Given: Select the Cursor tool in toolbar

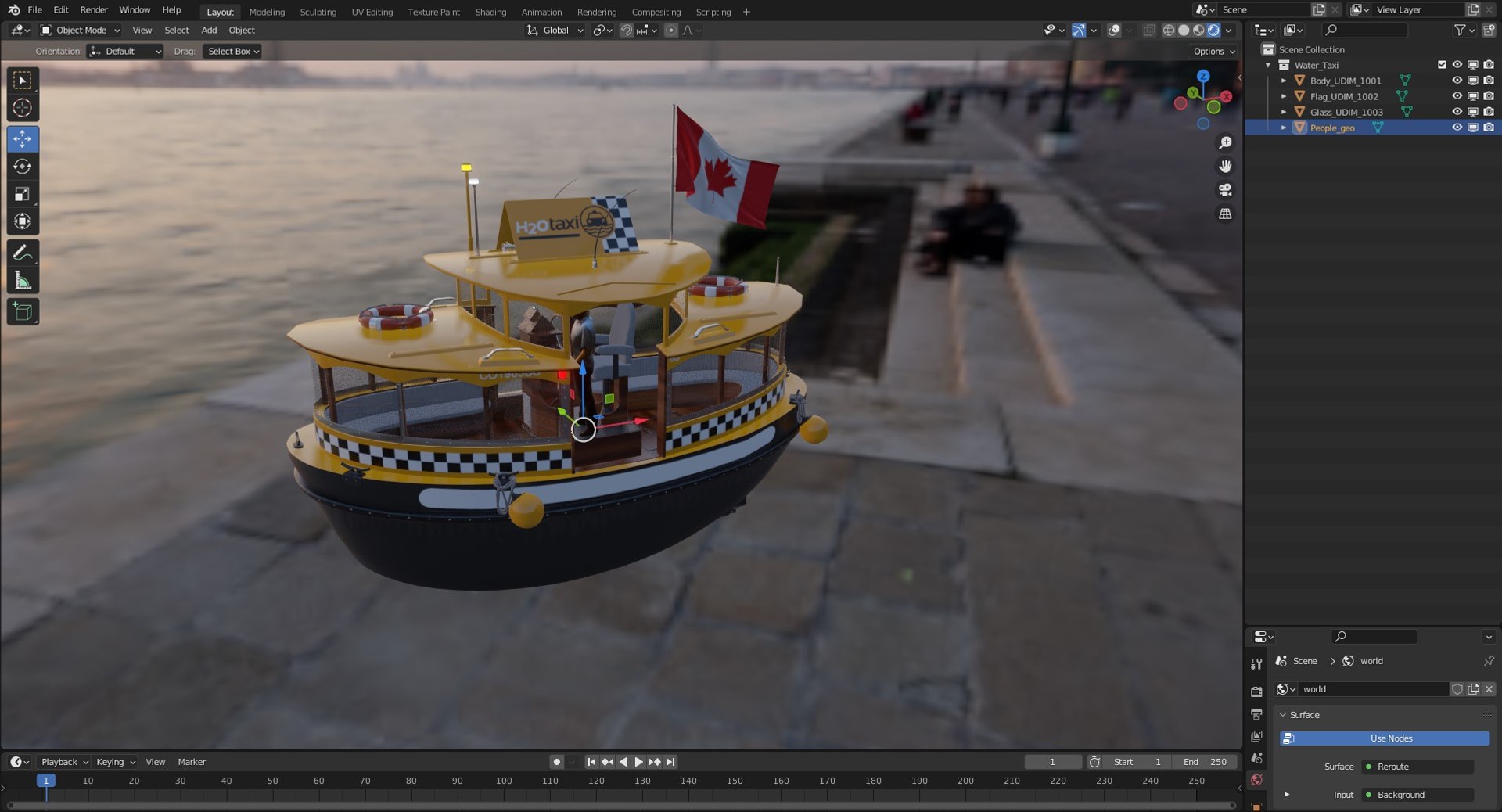Looking at the screenshot, I should click(23, 108).
